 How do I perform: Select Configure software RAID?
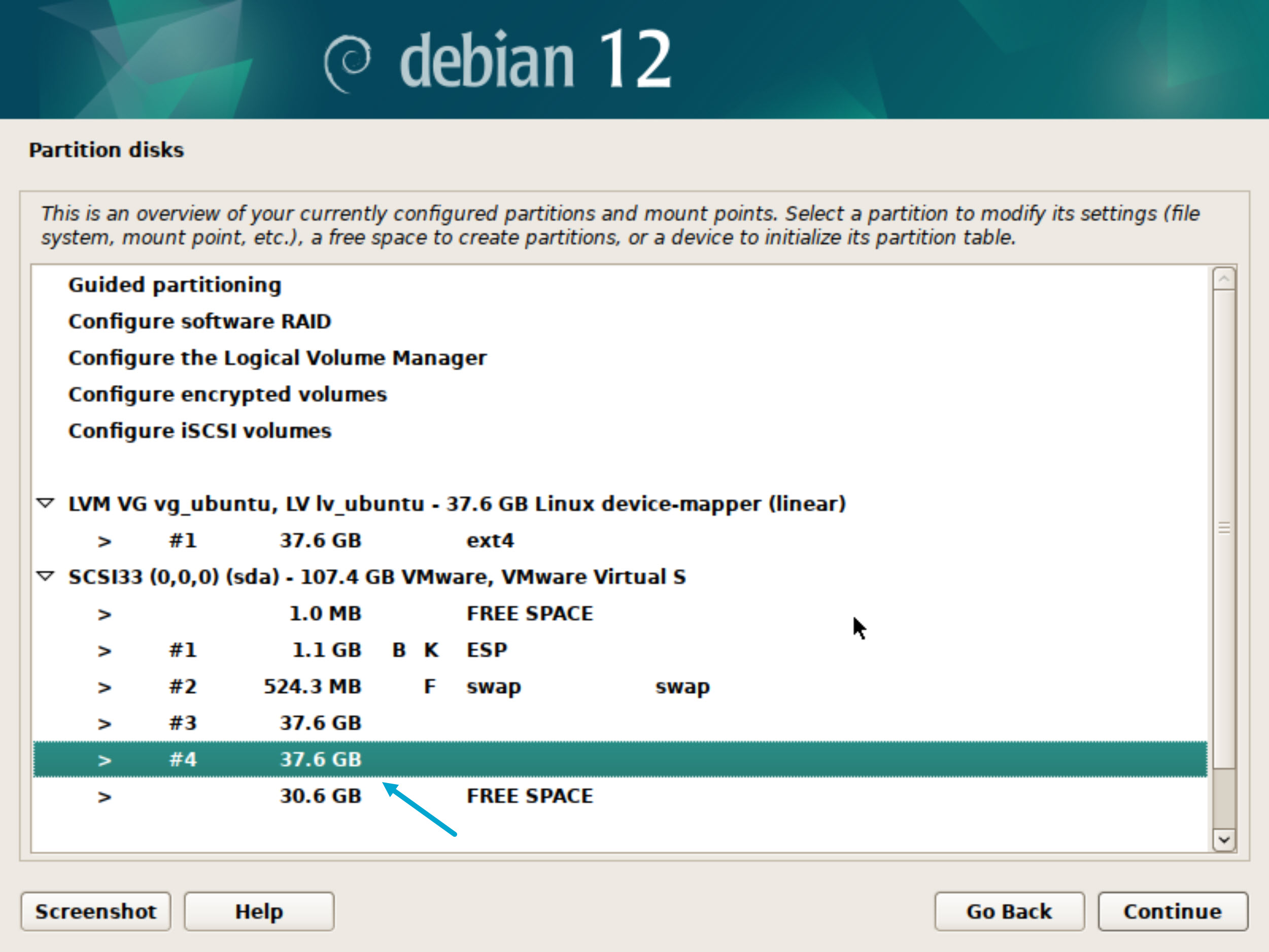click(x=199, y=321)
